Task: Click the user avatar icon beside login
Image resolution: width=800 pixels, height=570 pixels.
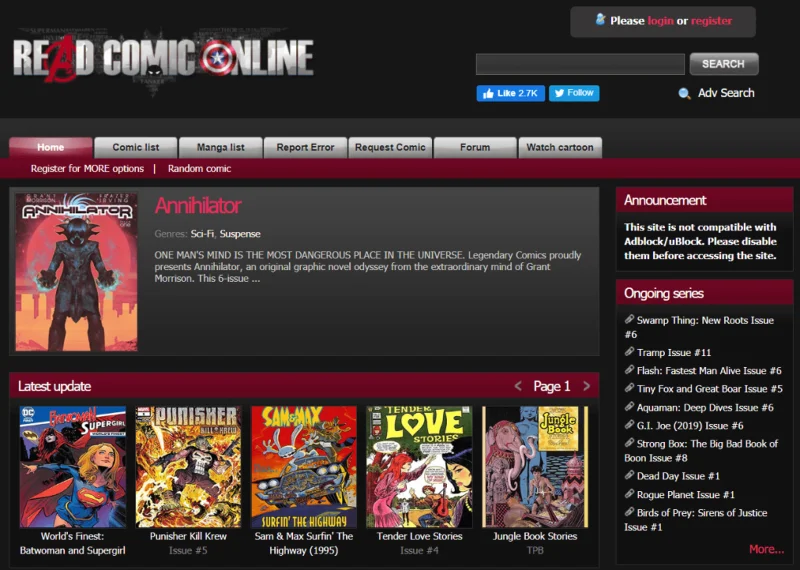Action: [x=601, y=19]
